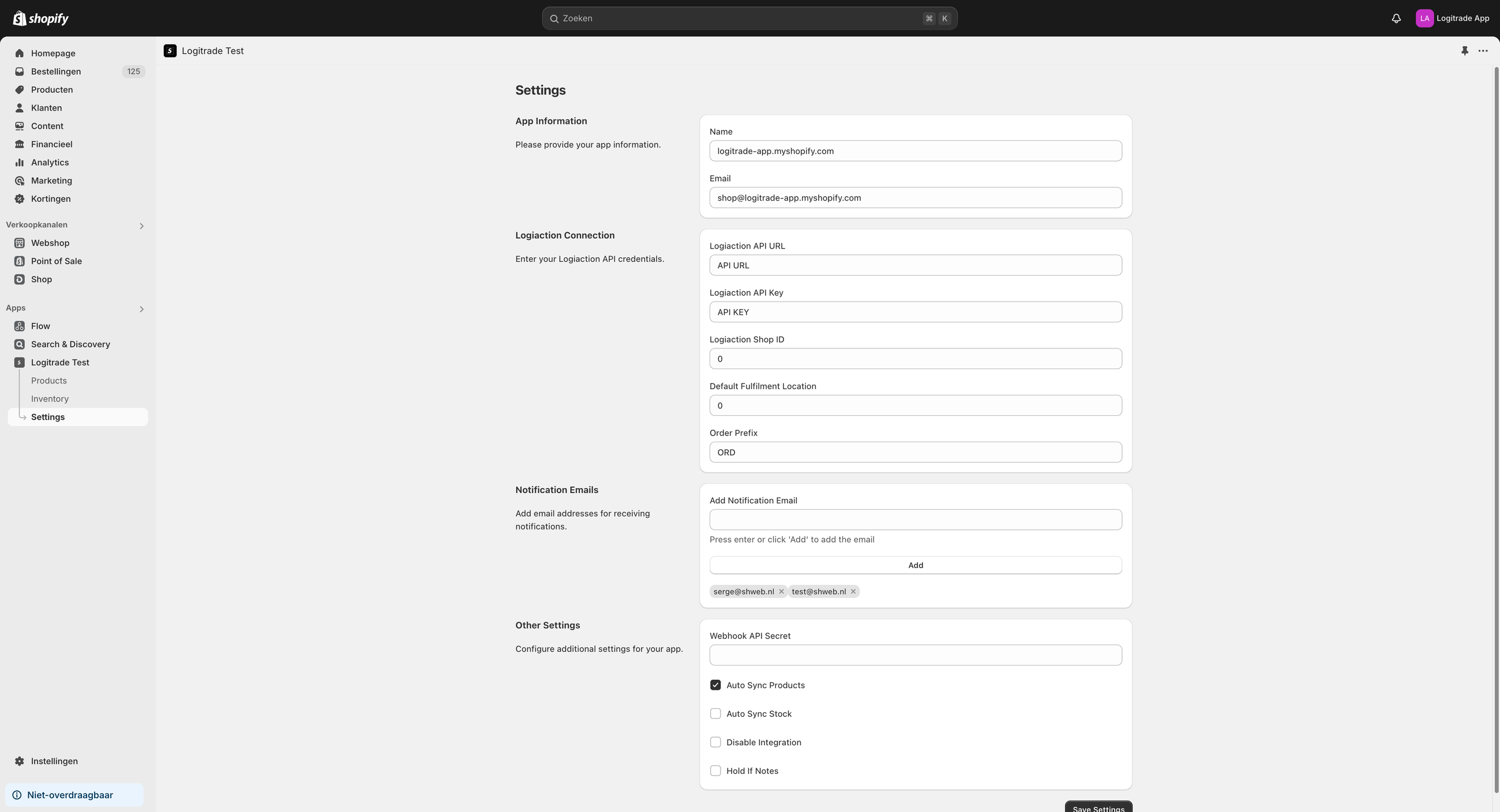This screenshot has width=1500, height=812.
Task: Click the Content icon in sidebar
Action: pyautogui.click(x=19, y=126)
